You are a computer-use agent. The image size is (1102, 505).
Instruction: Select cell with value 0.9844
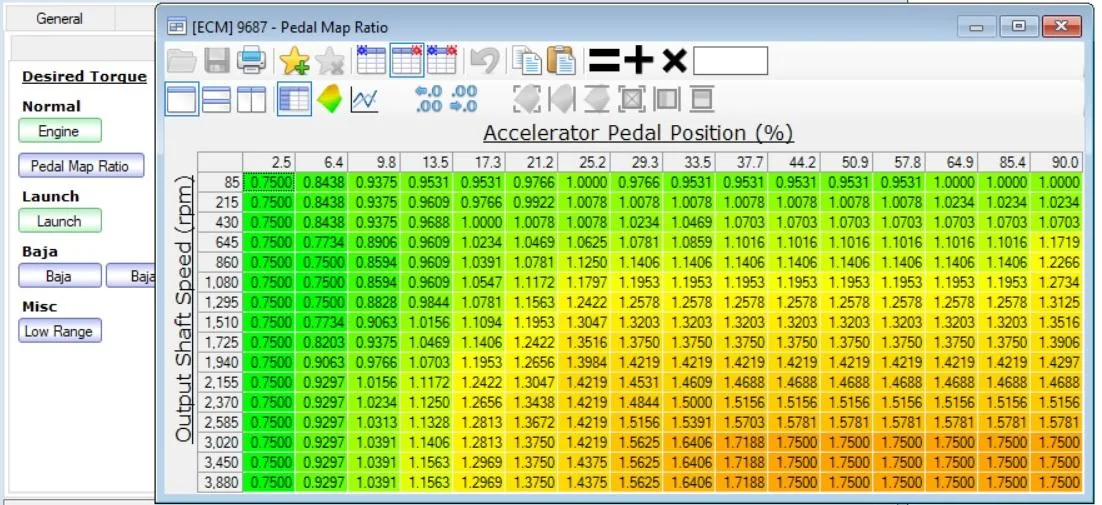(x=426, y=302)
